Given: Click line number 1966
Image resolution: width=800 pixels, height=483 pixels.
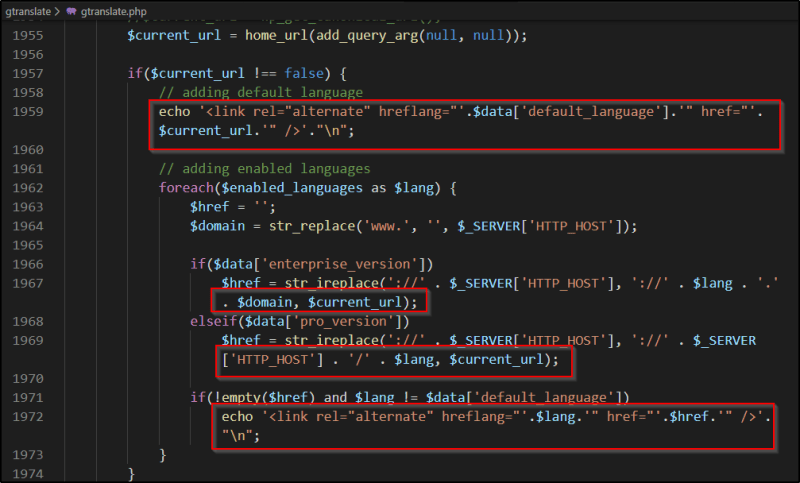Looking at the screenshot, I should (x=28, y=264).
